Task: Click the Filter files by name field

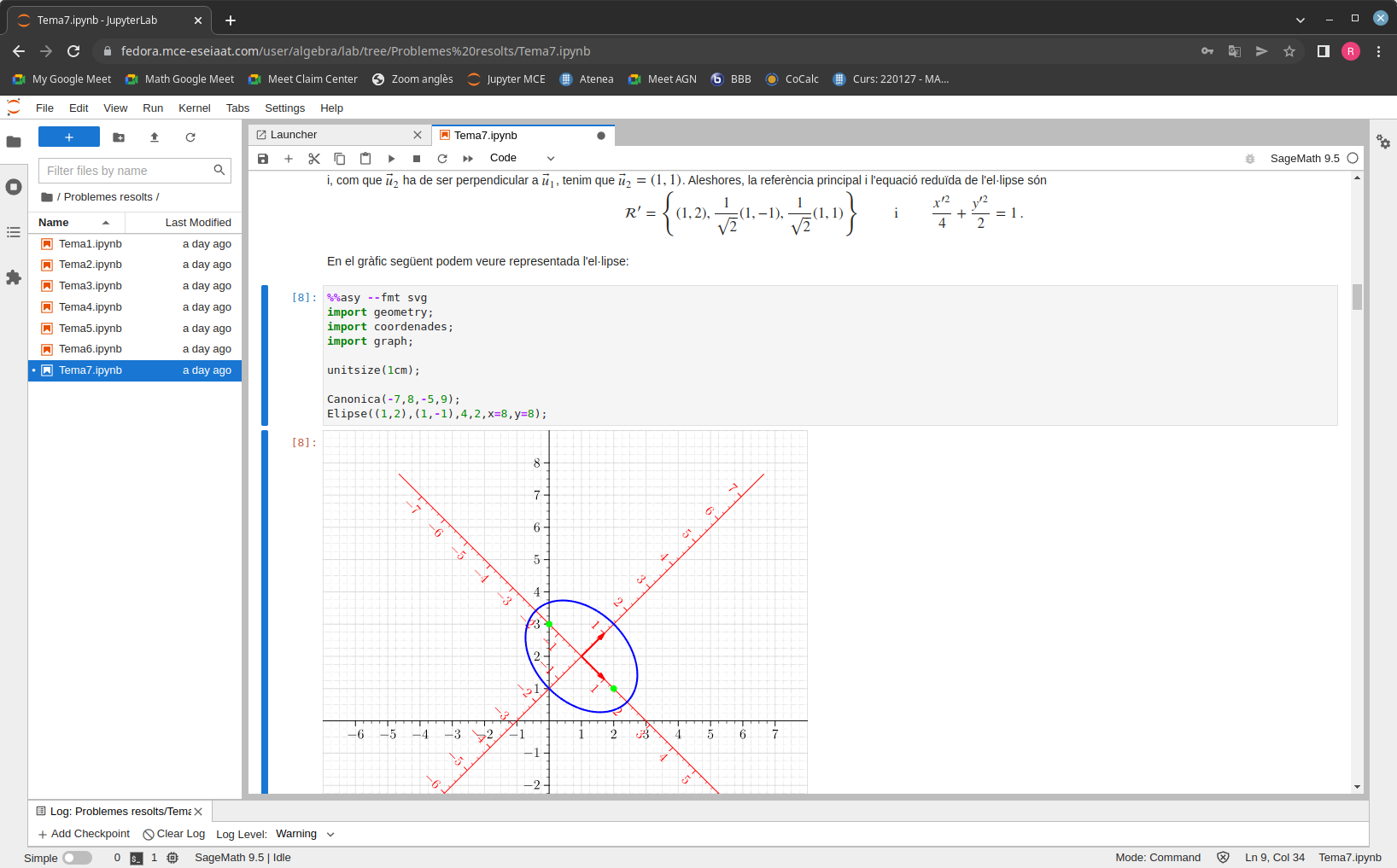Action: (126, 171)
